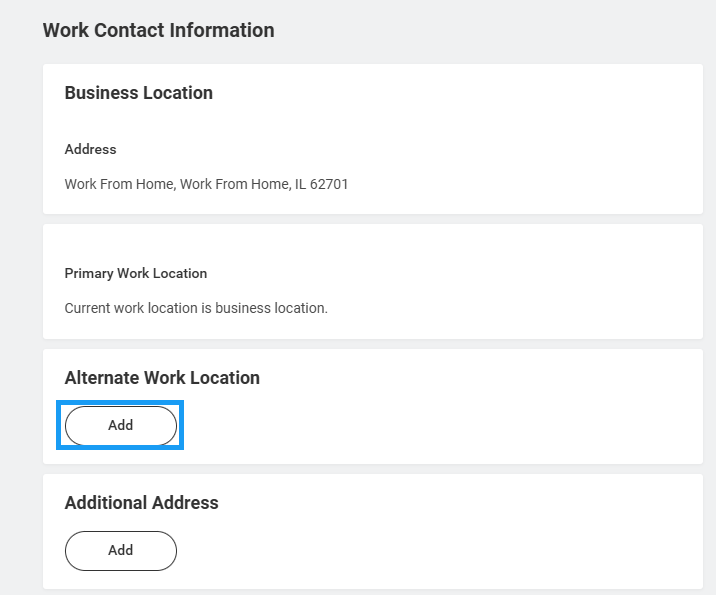
Task: Click gray background right of Work Contact Information
Action: (x=500, y=30)
